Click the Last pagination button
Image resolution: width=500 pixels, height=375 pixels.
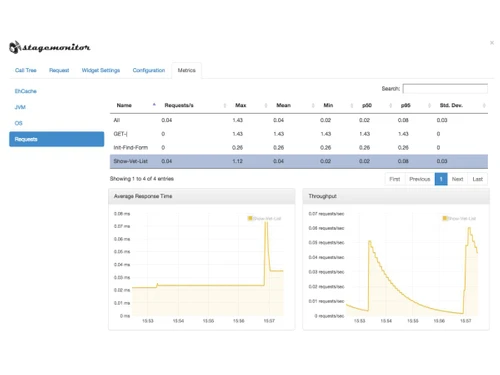pyautogui.click(x=477, y=179)
